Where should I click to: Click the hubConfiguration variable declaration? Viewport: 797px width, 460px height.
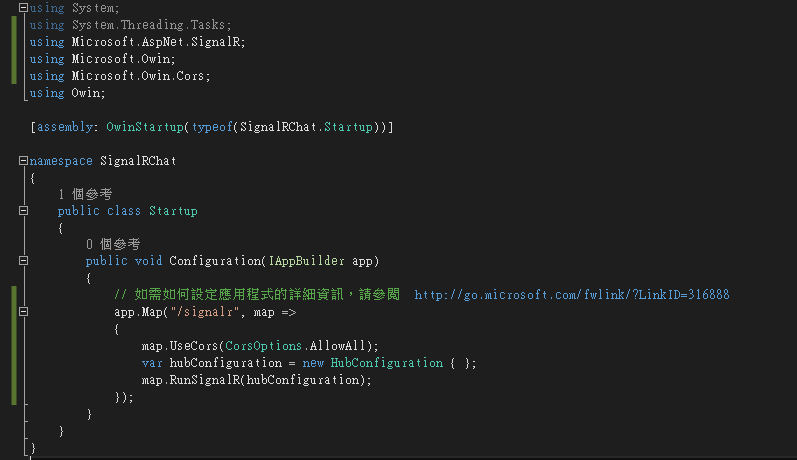coord(226,363)
